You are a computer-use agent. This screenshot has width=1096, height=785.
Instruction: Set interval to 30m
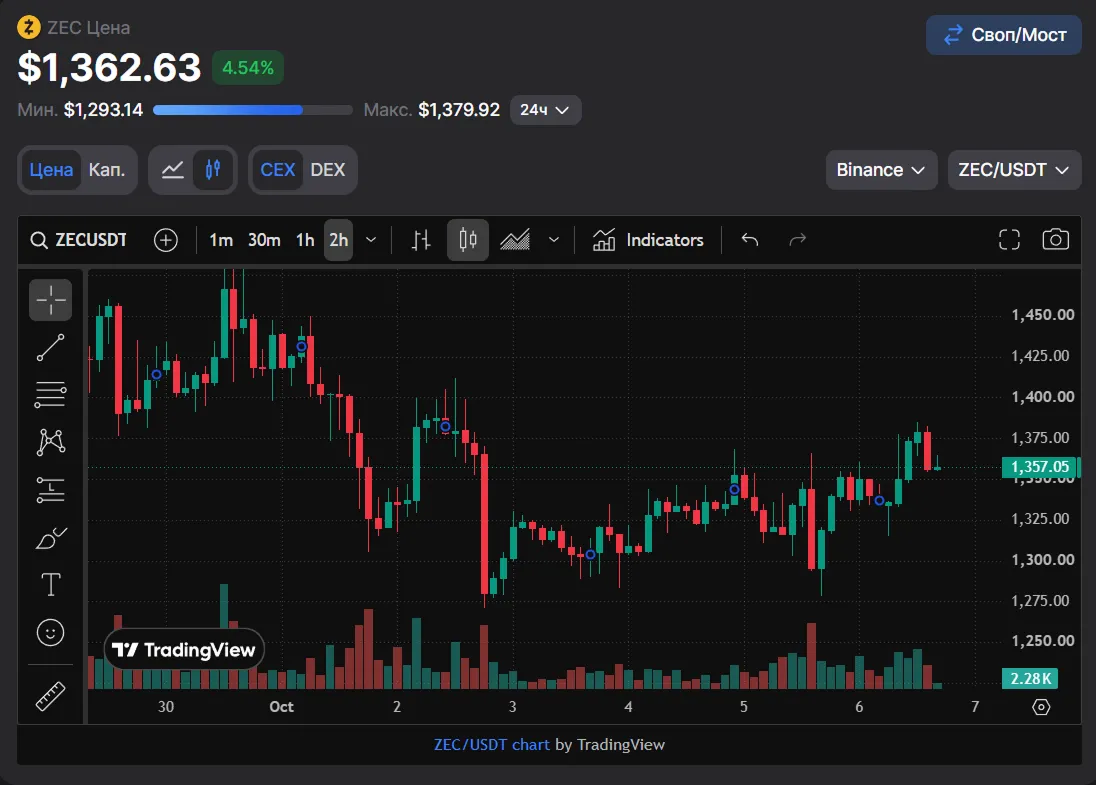tap(264, 240)
